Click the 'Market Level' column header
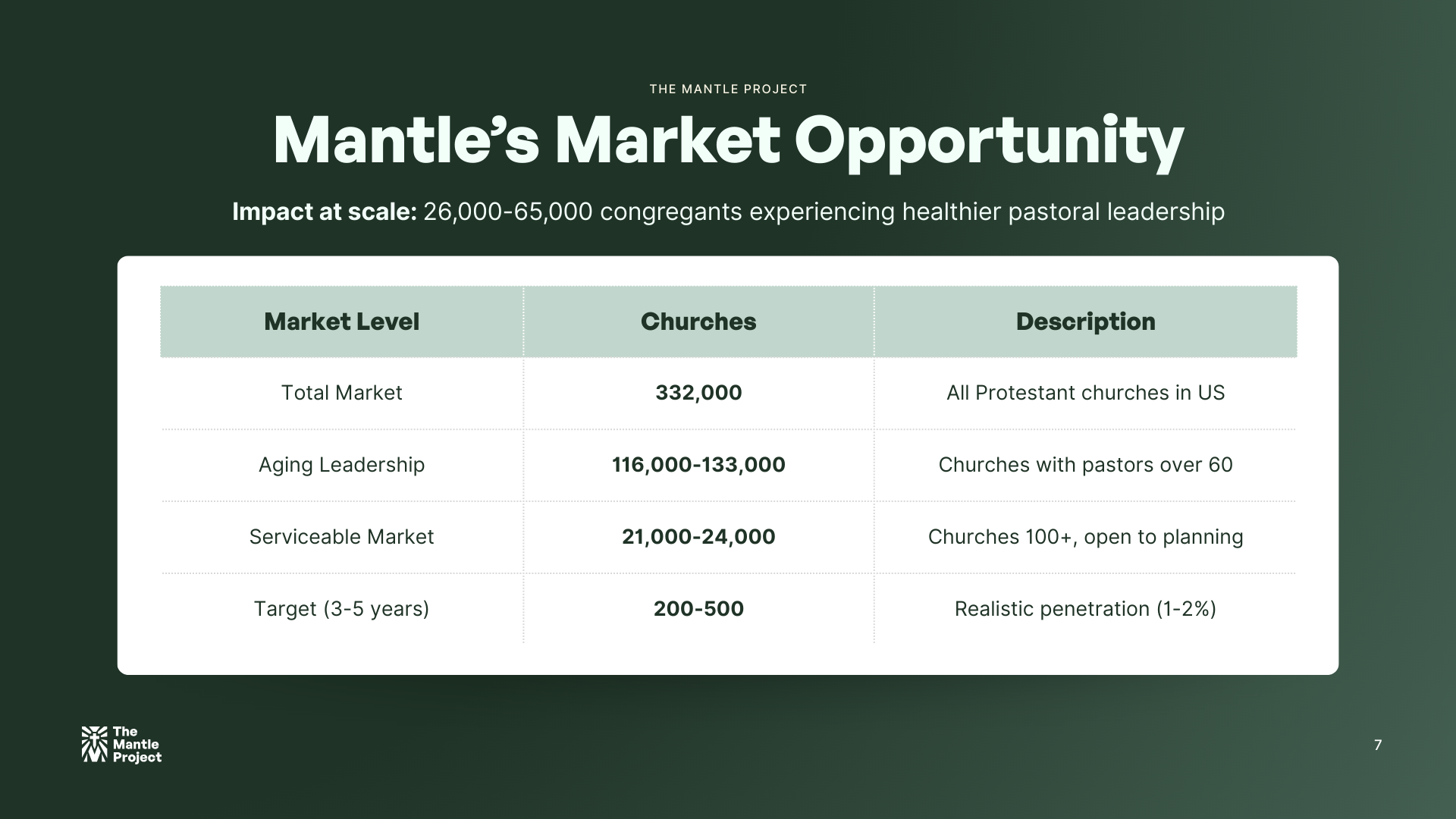The width and height of the screenshot is (1456, 819). click(341, 322)
